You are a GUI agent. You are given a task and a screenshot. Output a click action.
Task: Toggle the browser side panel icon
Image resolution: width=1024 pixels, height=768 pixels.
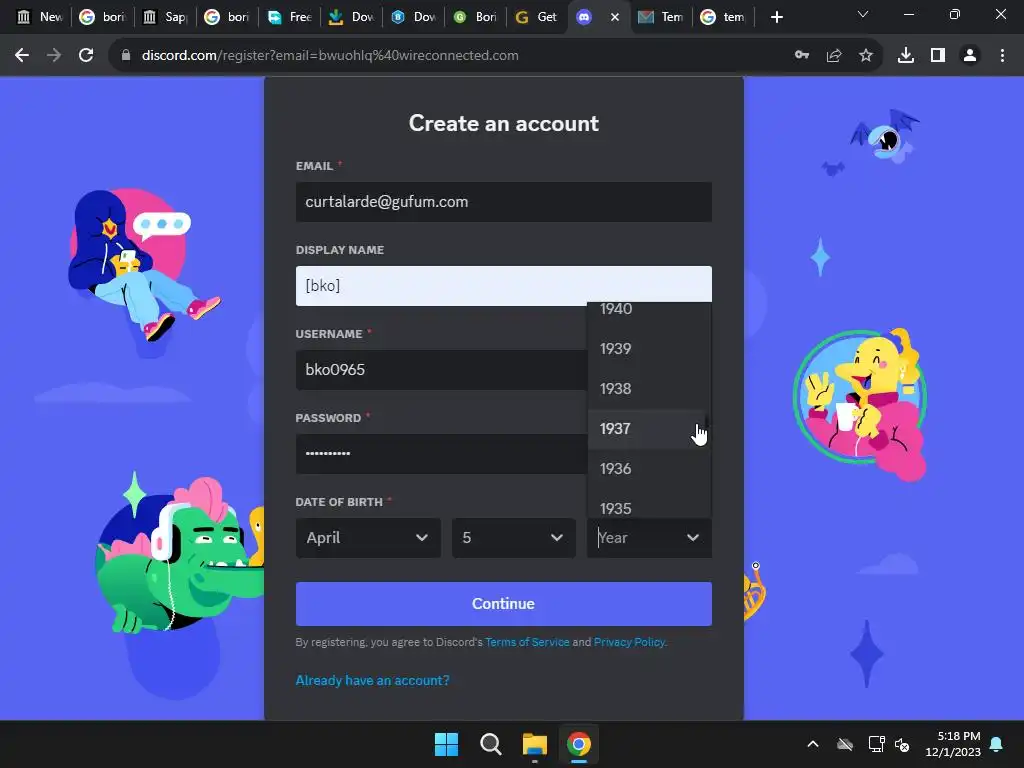(x=938, y=56)
